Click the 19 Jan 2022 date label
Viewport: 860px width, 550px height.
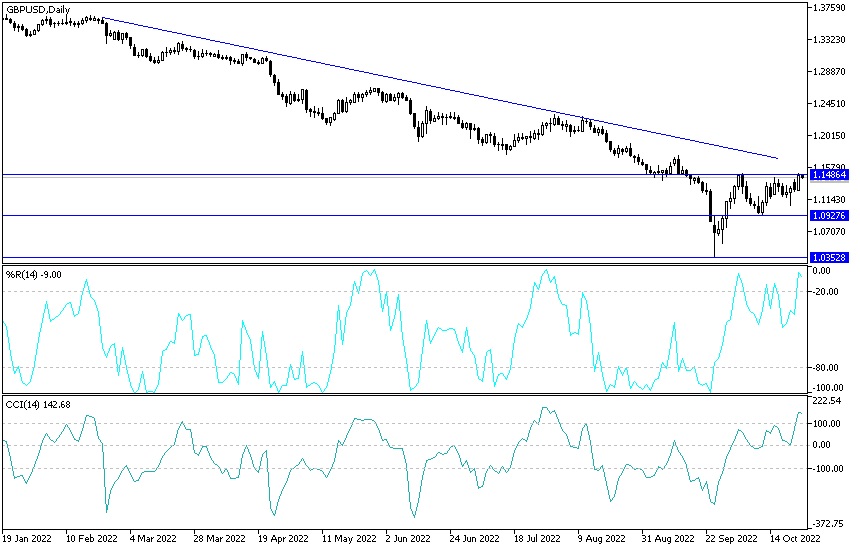pyautogui.click(x=27, y=538)
